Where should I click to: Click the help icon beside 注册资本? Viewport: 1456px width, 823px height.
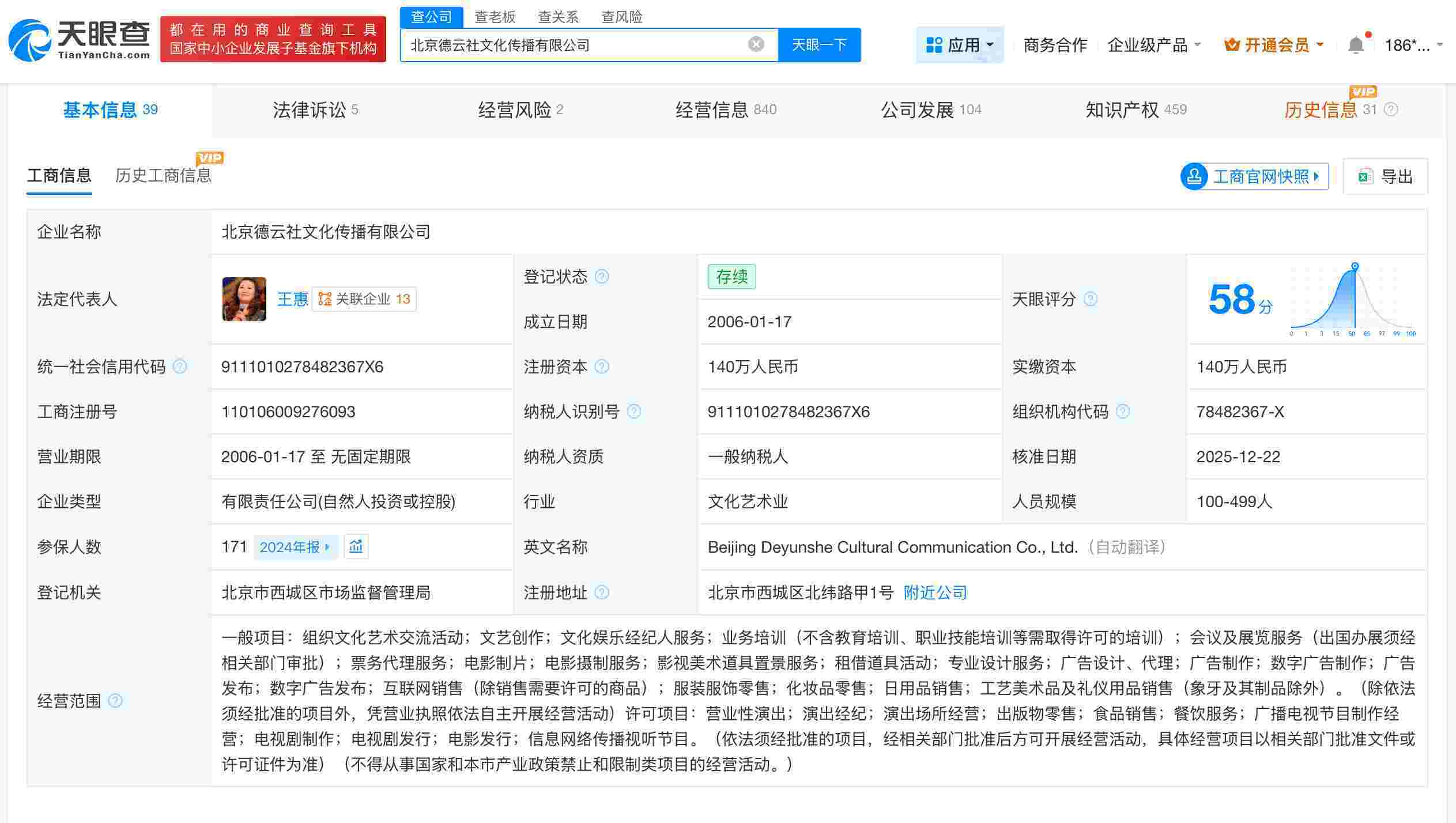click(x=602, y=367)
